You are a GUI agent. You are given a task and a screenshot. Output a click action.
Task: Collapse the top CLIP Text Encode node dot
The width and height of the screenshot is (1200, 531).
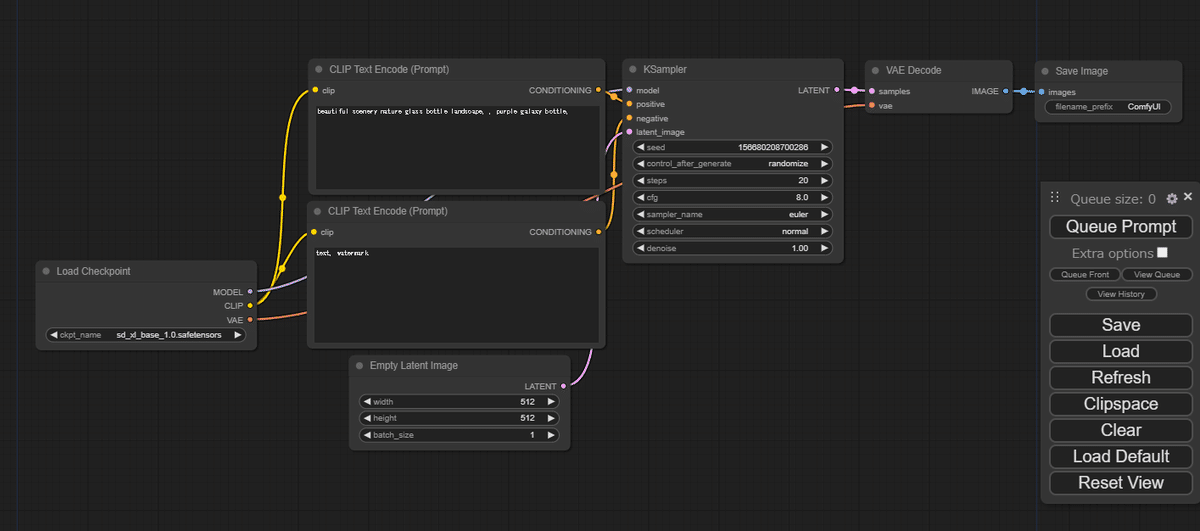click(318, 70)
